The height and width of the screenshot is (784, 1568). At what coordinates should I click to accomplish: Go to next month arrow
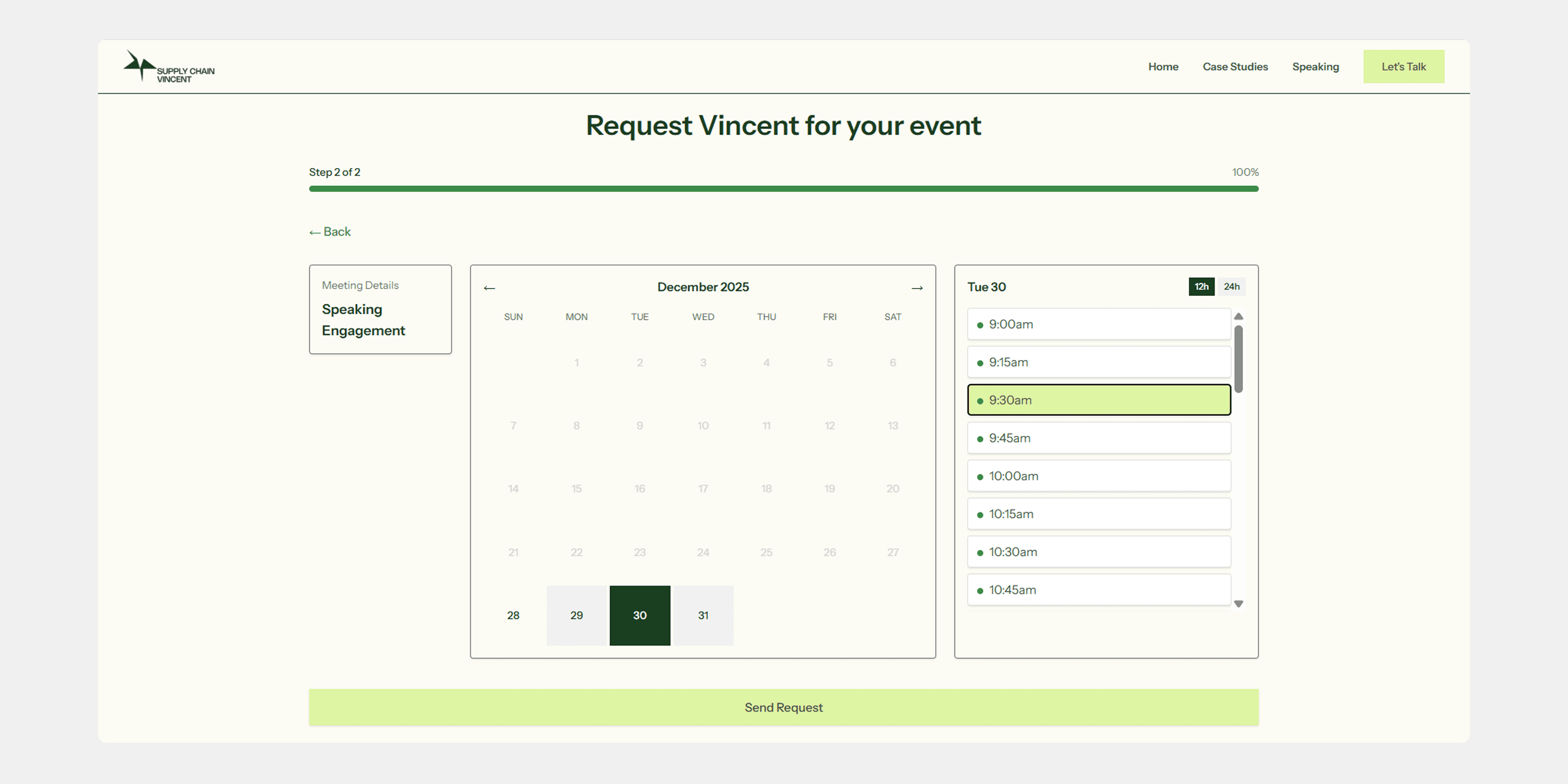917,288
